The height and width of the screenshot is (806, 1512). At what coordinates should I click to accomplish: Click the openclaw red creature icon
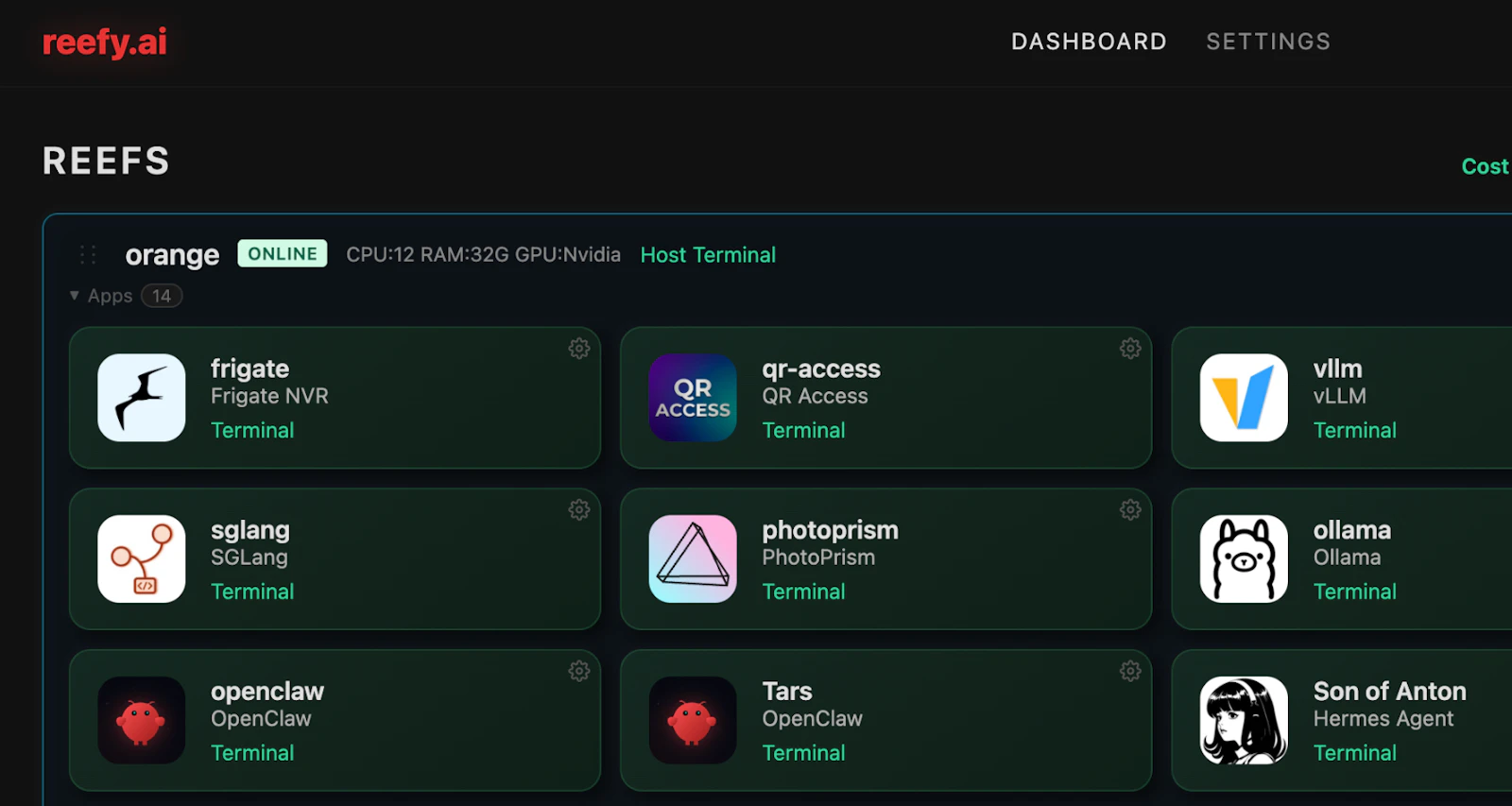142,720
